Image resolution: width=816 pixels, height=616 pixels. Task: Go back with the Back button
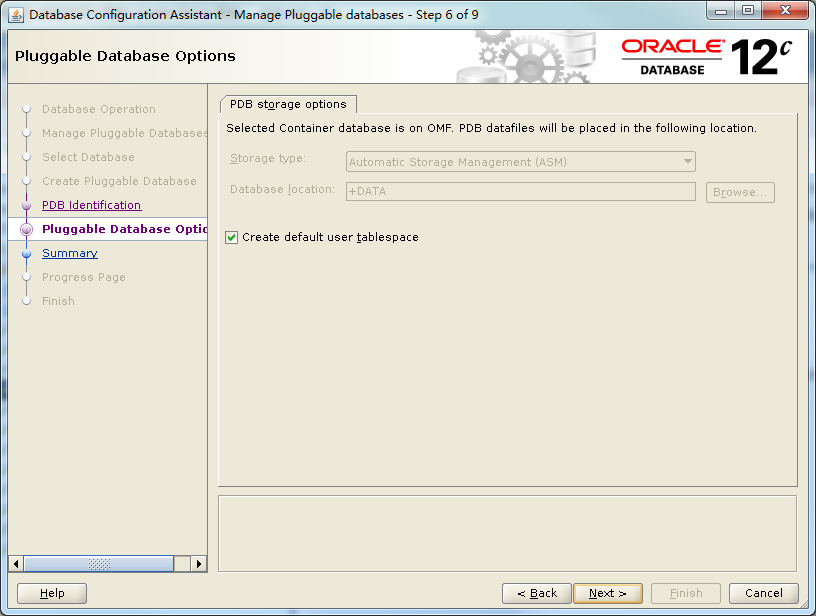[x=537, y=593]
